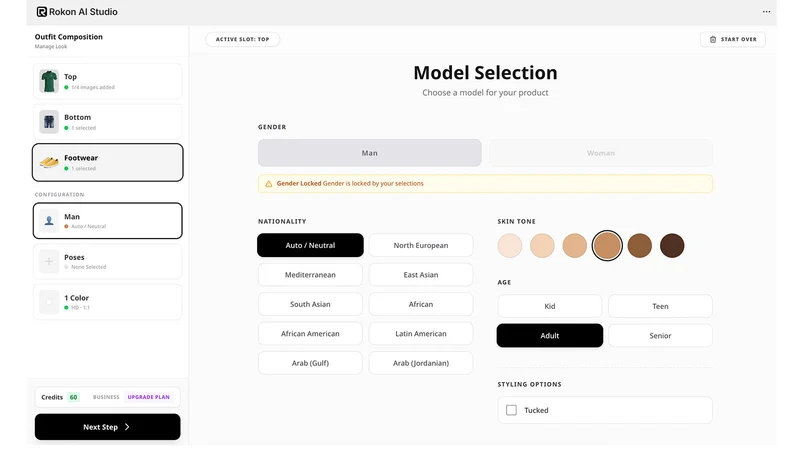Choose South Asian nationality

click(x=310, y=304)
